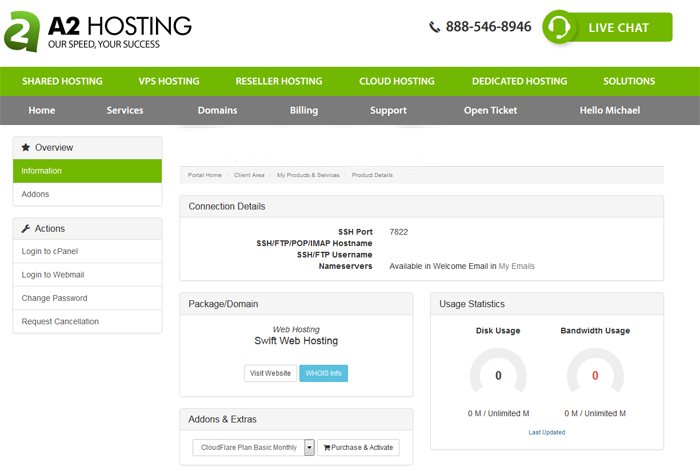Click the Actions wrench icon
Viewport: 700px width, 471px height.
coord(26,229)
